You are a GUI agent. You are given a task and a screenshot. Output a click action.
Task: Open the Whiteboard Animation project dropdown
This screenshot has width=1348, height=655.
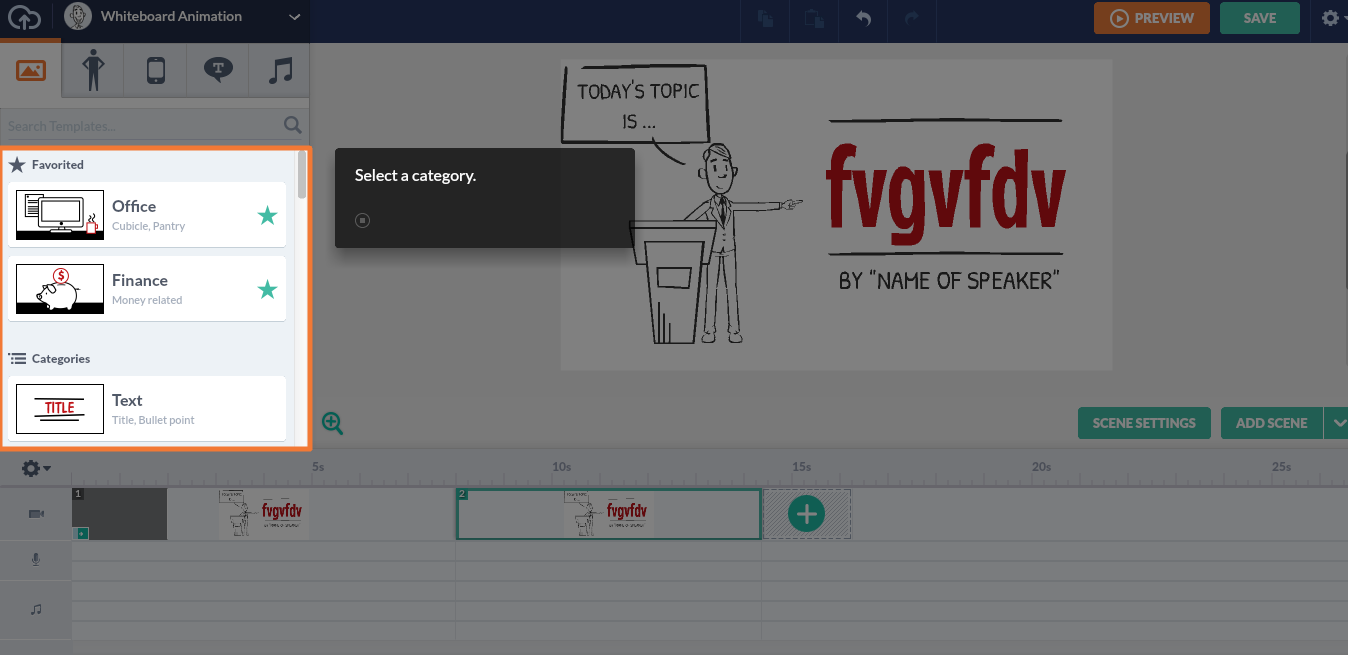(294, 17)
